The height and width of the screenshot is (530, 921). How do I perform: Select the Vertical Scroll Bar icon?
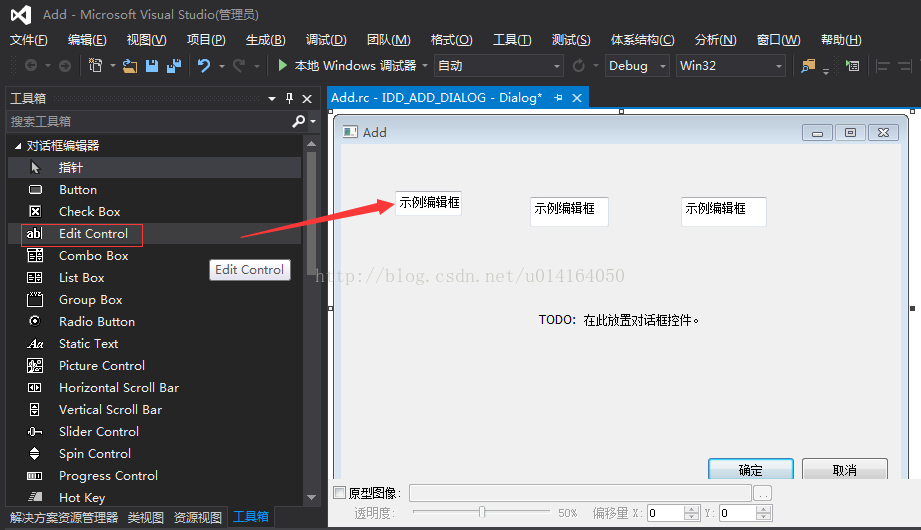click(35, 410)
